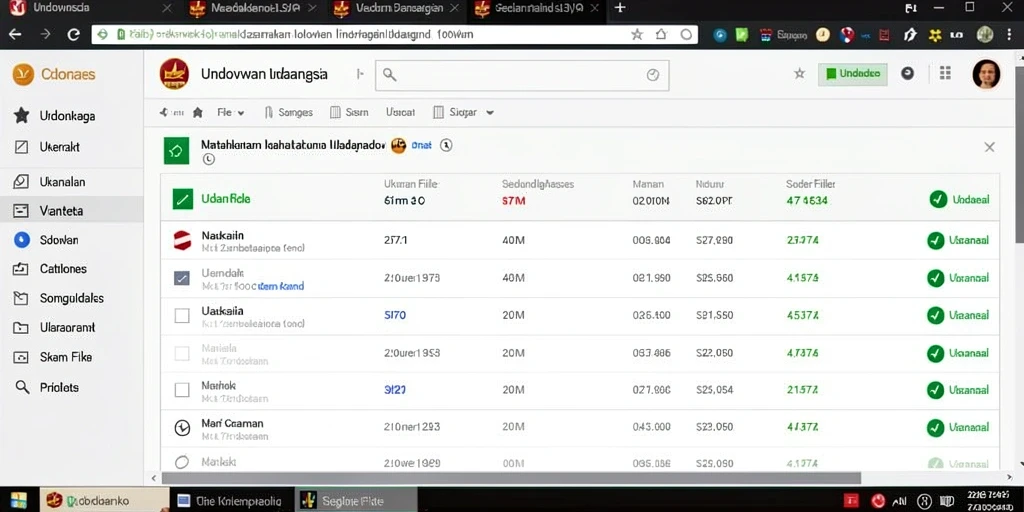This screenshot has width=1024, height=512.
Task: Tick the Mariiala row checkbox
Action: [182, 354]
